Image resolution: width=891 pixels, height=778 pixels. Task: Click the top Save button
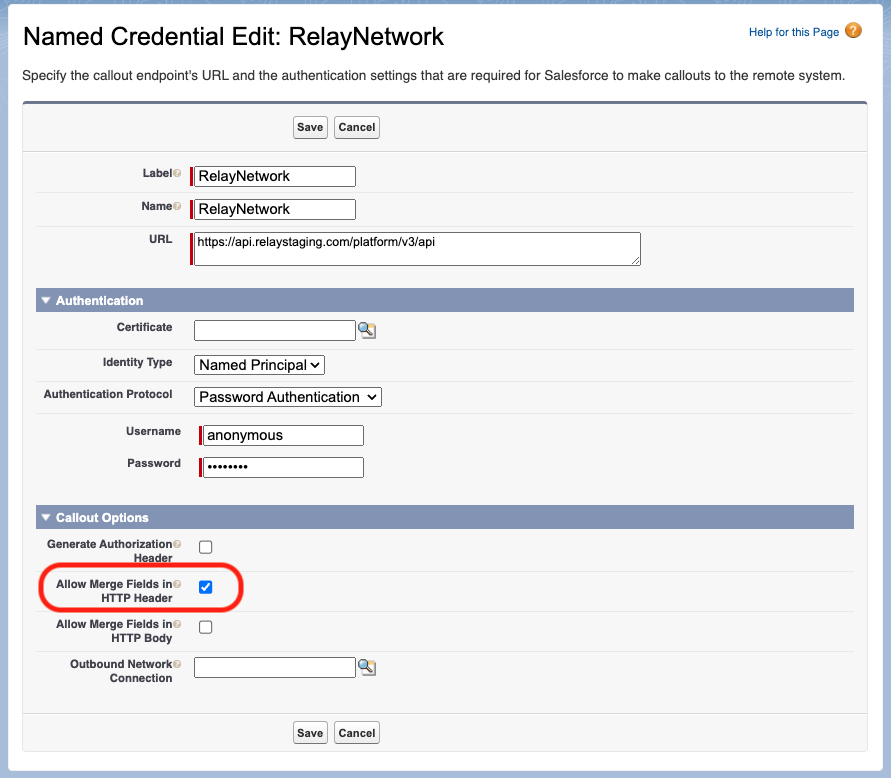309,127
